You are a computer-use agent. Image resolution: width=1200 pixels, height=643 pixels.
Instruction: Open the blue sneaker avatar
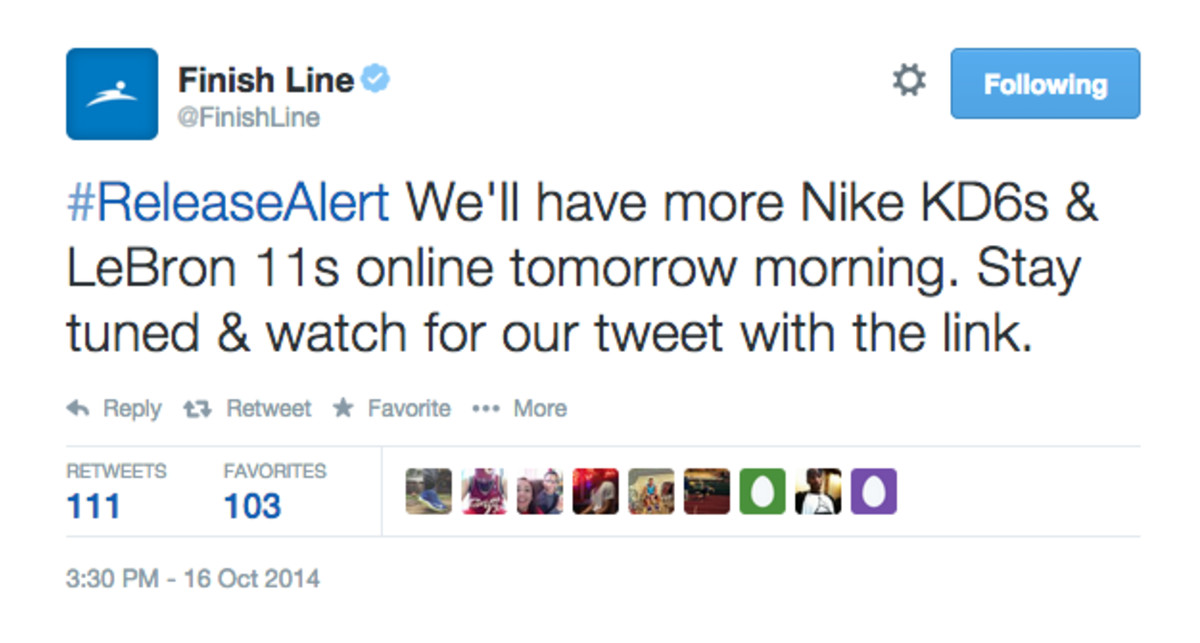[428, 492]
